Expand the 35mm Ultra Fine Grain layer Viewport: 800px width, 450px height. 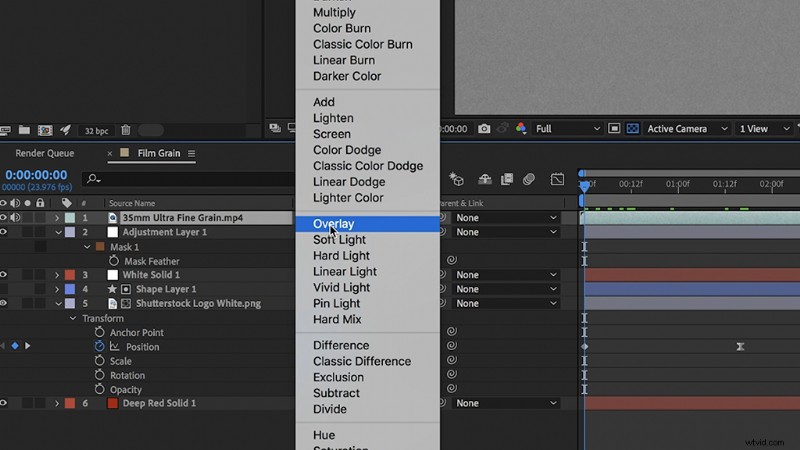click(x=57, y=218)
